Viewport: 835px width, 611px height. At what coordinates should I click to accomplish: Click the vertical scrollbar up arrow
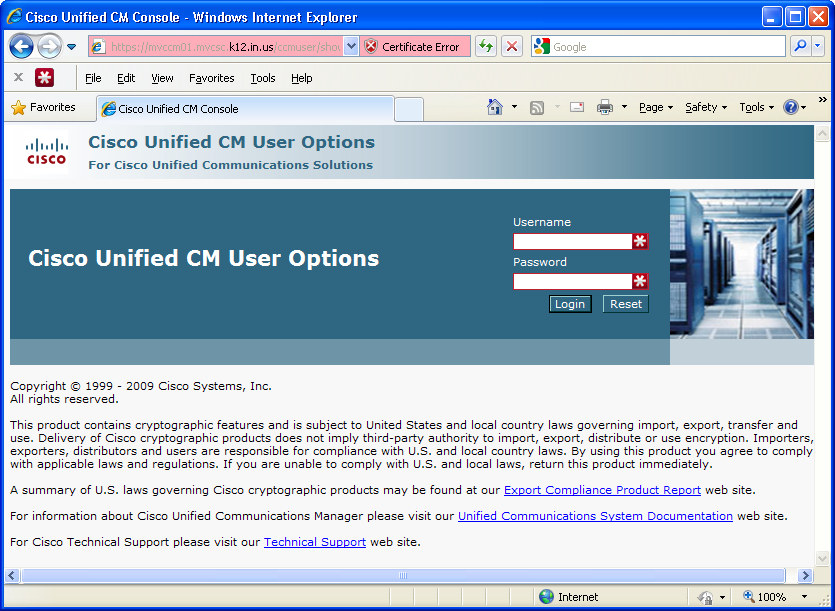tap(822, 133)
